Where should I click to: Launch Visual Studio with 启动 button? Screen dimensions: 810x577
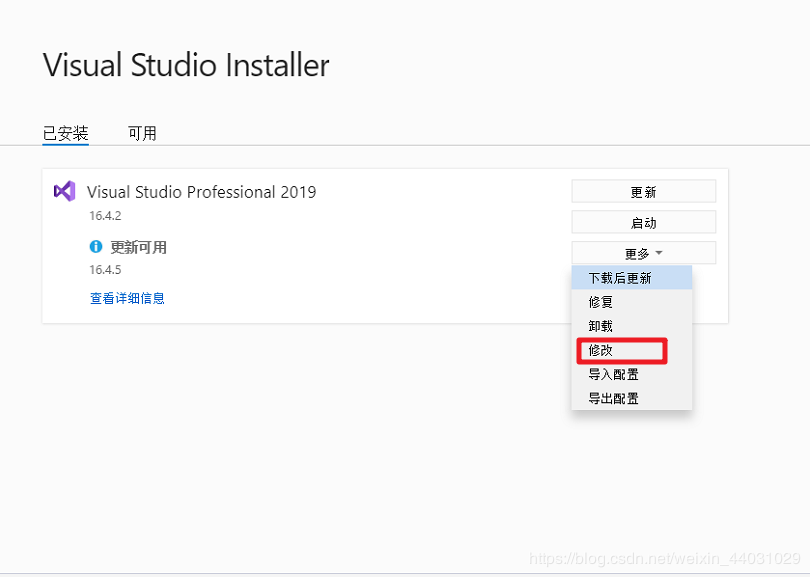643,222
